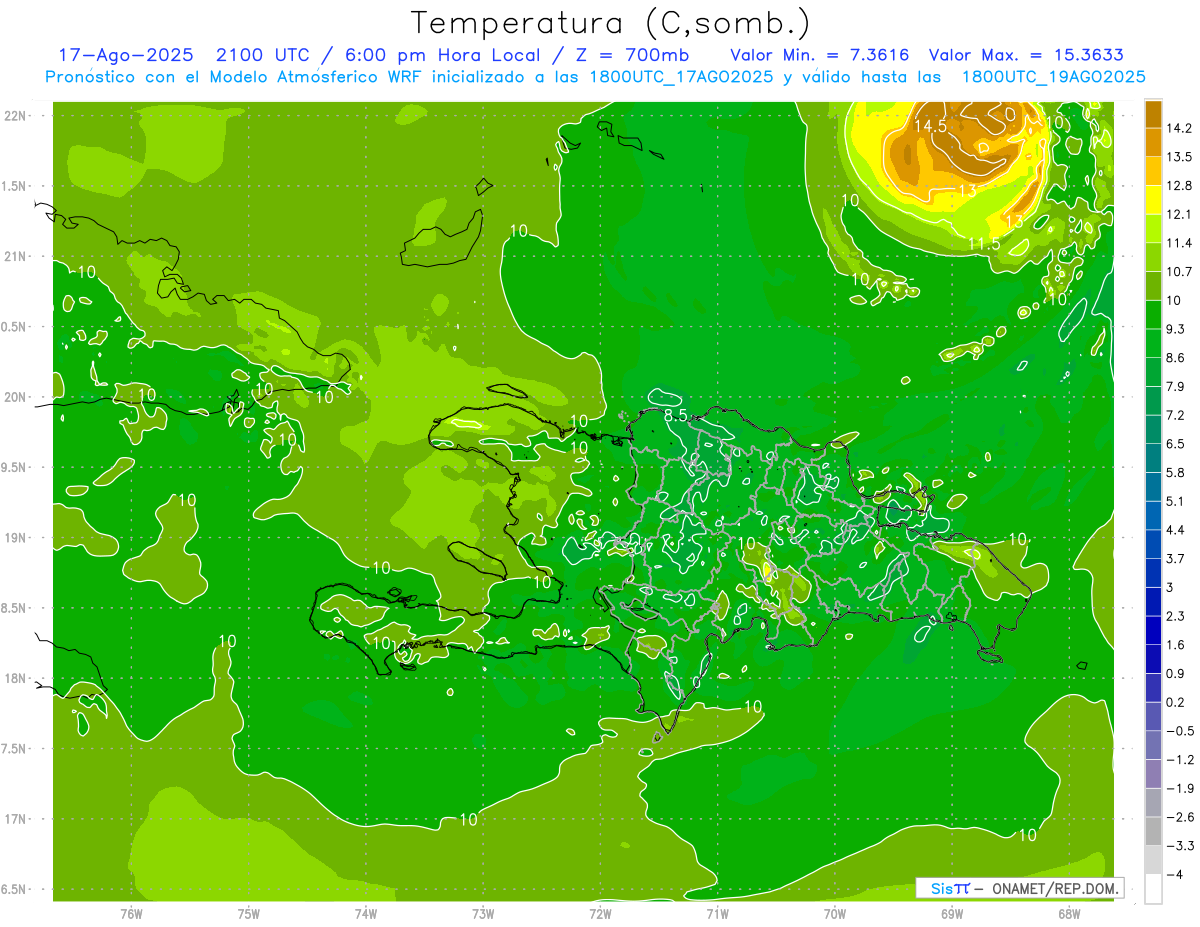Viewport: 1200px width, 927px height.
Task: Select the "1800UTC_19AGO2025" valid-until timestamp
Action: point(1053,76)
